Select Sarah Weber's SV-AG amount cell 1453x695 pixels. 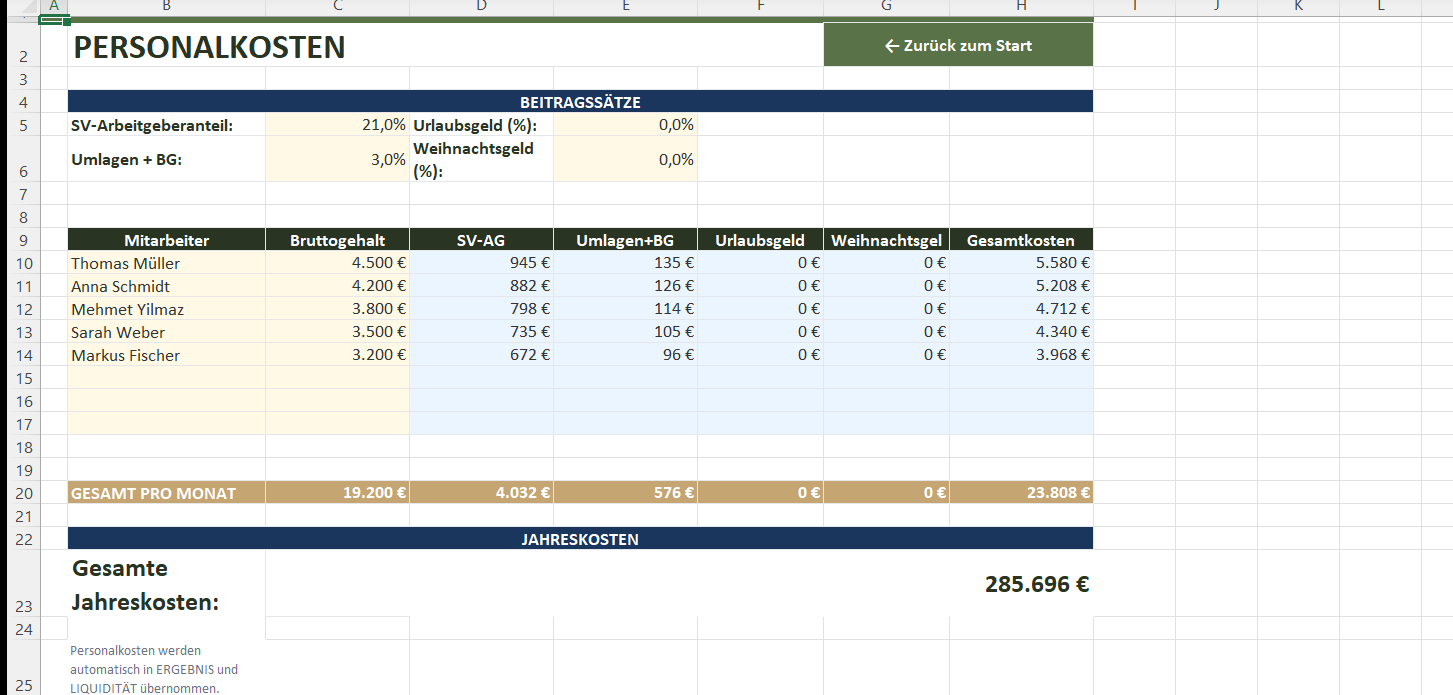pos(481,332)
